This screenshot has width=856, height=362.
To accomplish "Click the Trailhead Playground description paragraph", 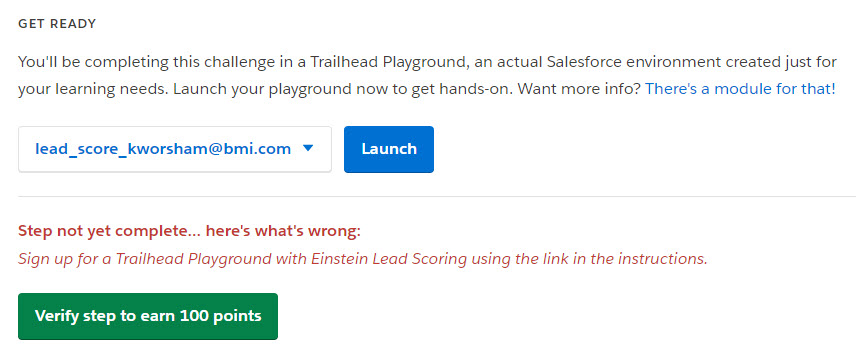I will 427,75.
